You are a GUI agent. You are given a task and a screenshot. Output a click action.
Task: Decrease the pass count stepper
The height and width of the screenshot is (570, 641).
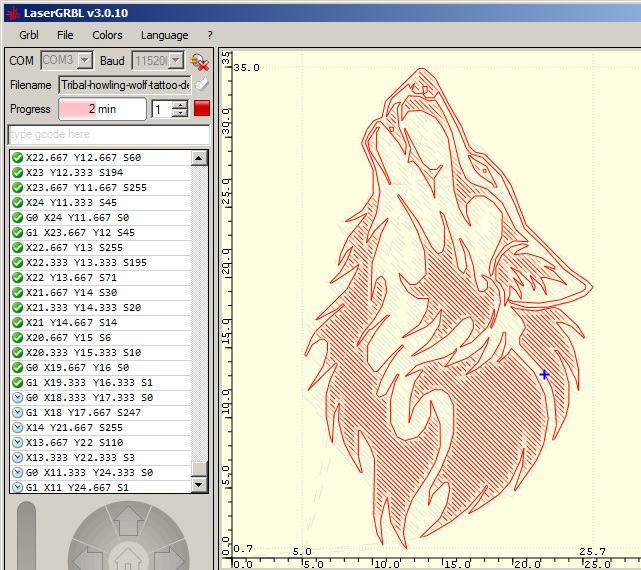click(180, 113)
